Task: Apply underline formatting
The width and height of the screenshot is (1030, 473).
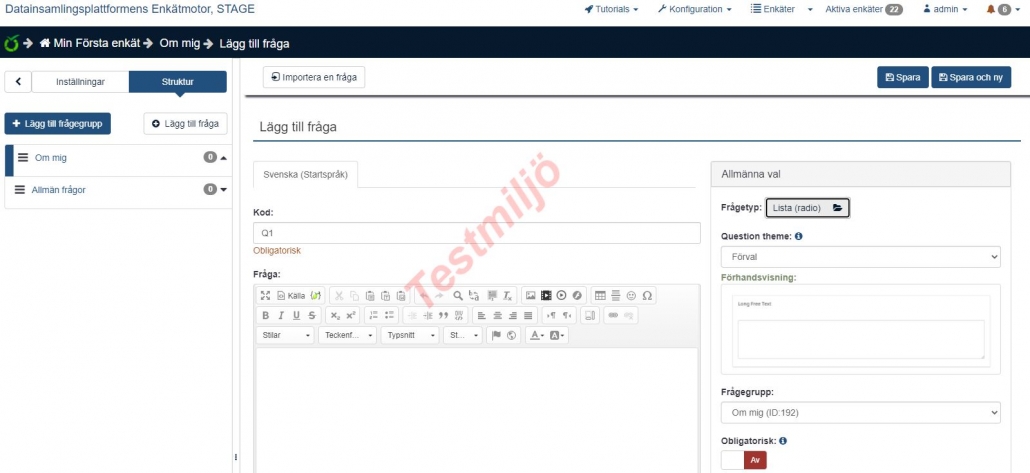Action: click(x=296, y=315)
